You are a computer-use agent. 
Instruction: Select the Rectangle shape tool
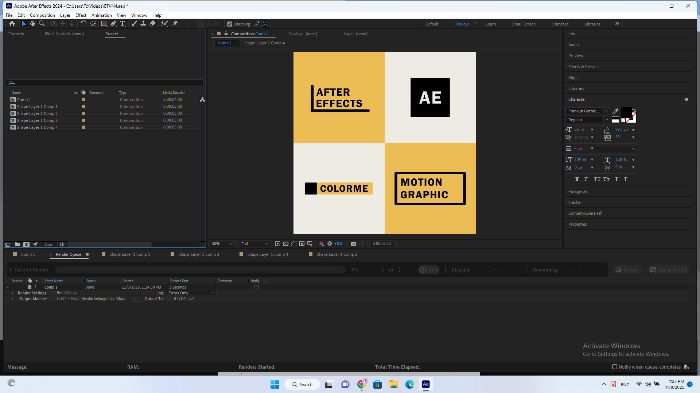tap(104, 24)
